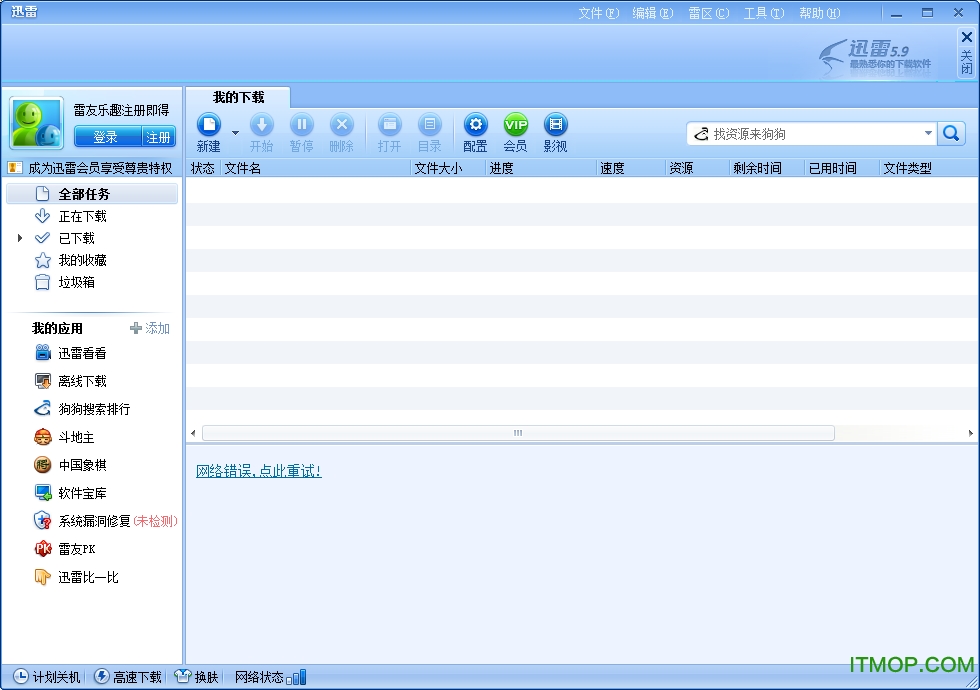The width and height of the screenshot is (980, 690).
Task: Click the VIP 会员 icon
Action: click(516, 125)
